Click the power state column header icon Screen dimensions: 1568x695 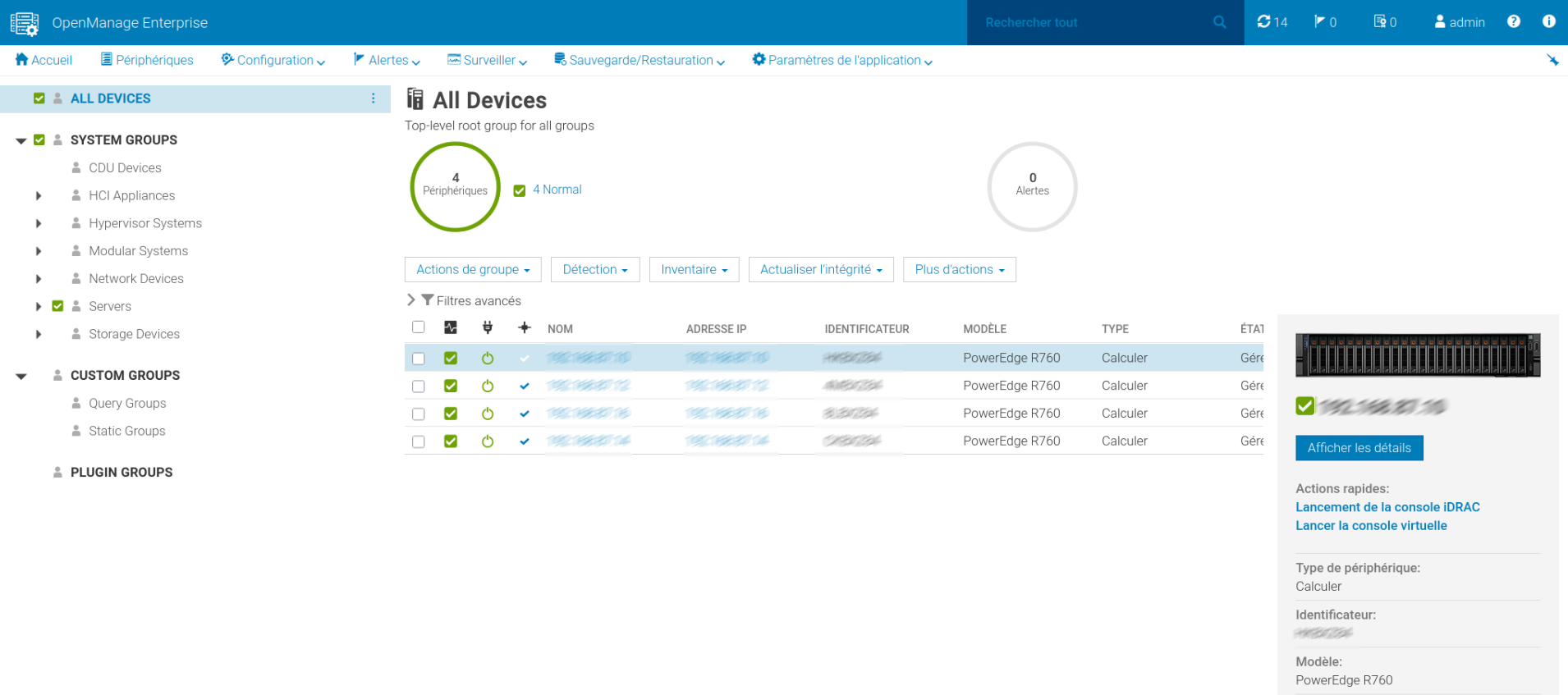488,328
